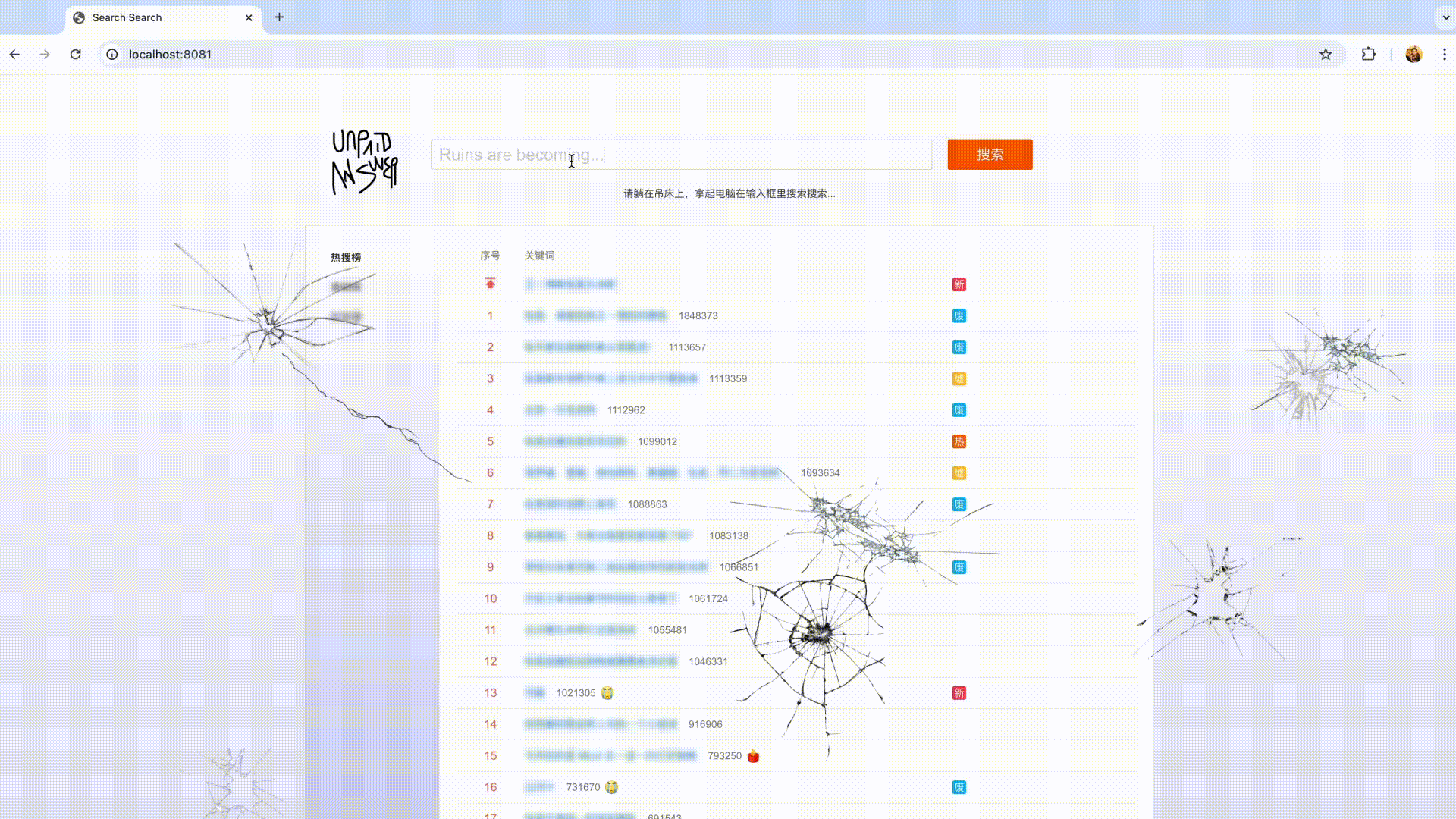
Task: Click the blue 废 badge on row 1
Action: (x=959, y=316)
